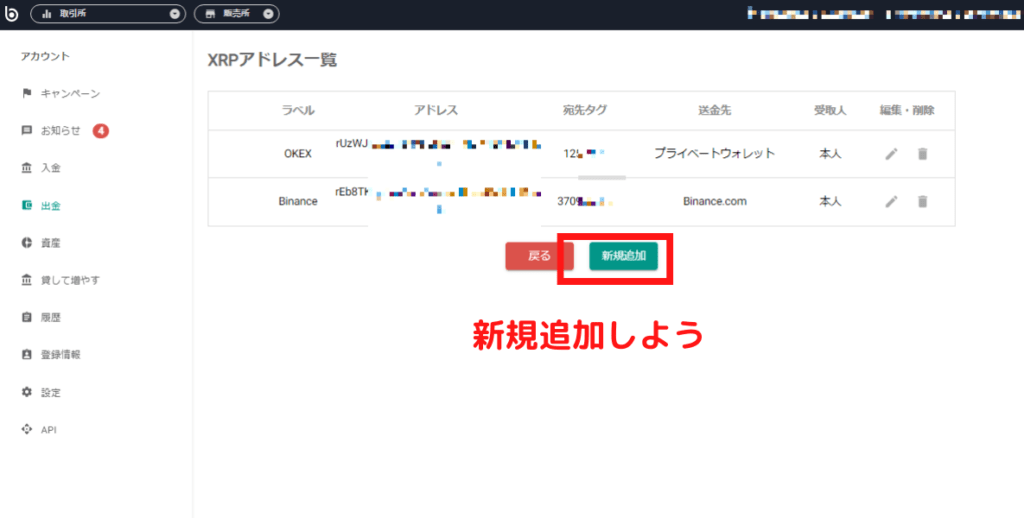Select the OKEX label cell

(x=299, y=154)
